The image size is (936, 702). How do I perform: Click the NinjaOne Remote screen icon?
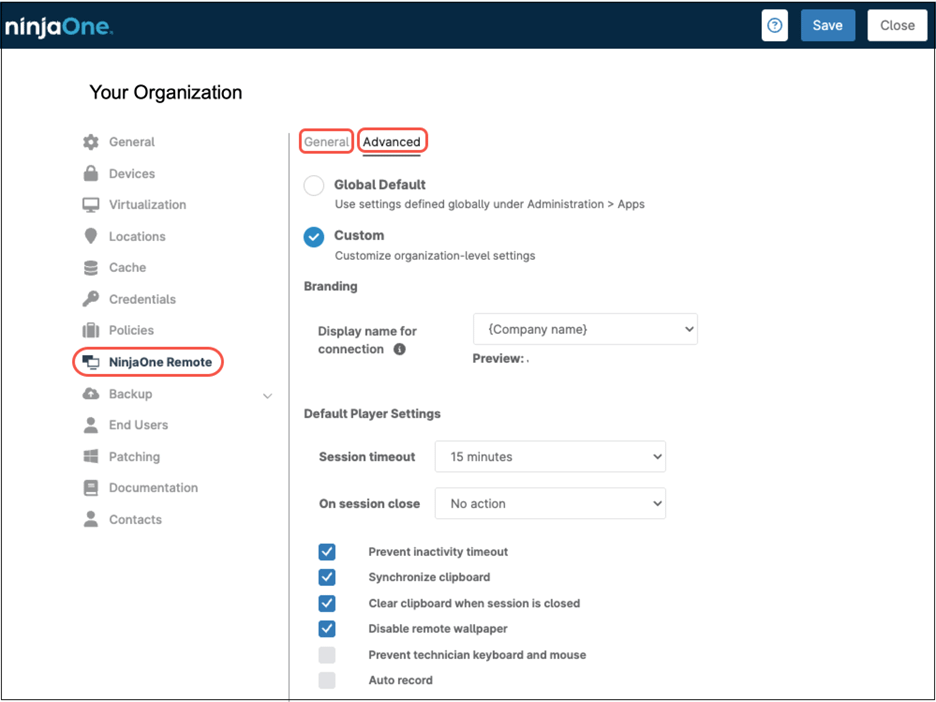coord(92,361)
